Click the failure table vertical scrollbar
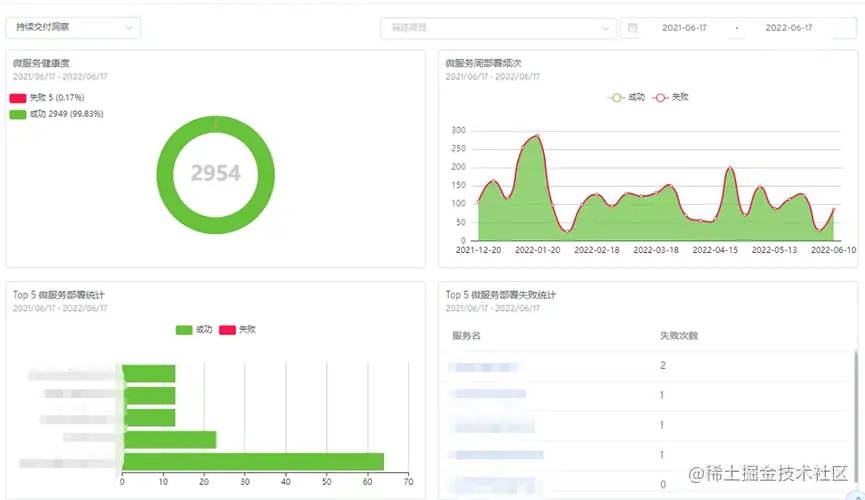865x500 pixels. coord(856,419)
